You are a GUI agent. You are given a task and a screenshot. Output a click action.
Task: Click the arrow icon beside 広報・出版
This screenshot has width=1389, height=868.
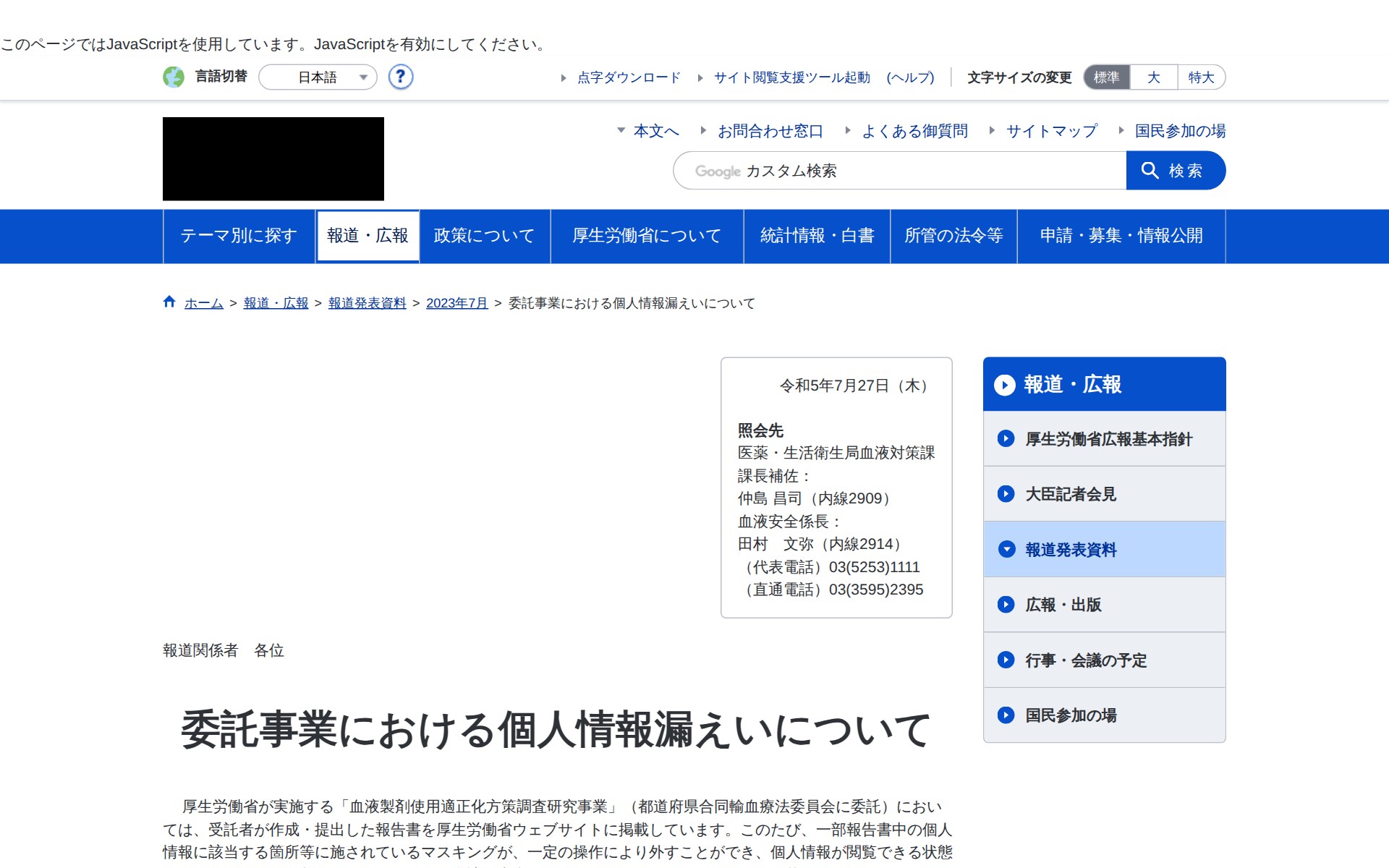pyautogui.click(x=1005, y=605)
